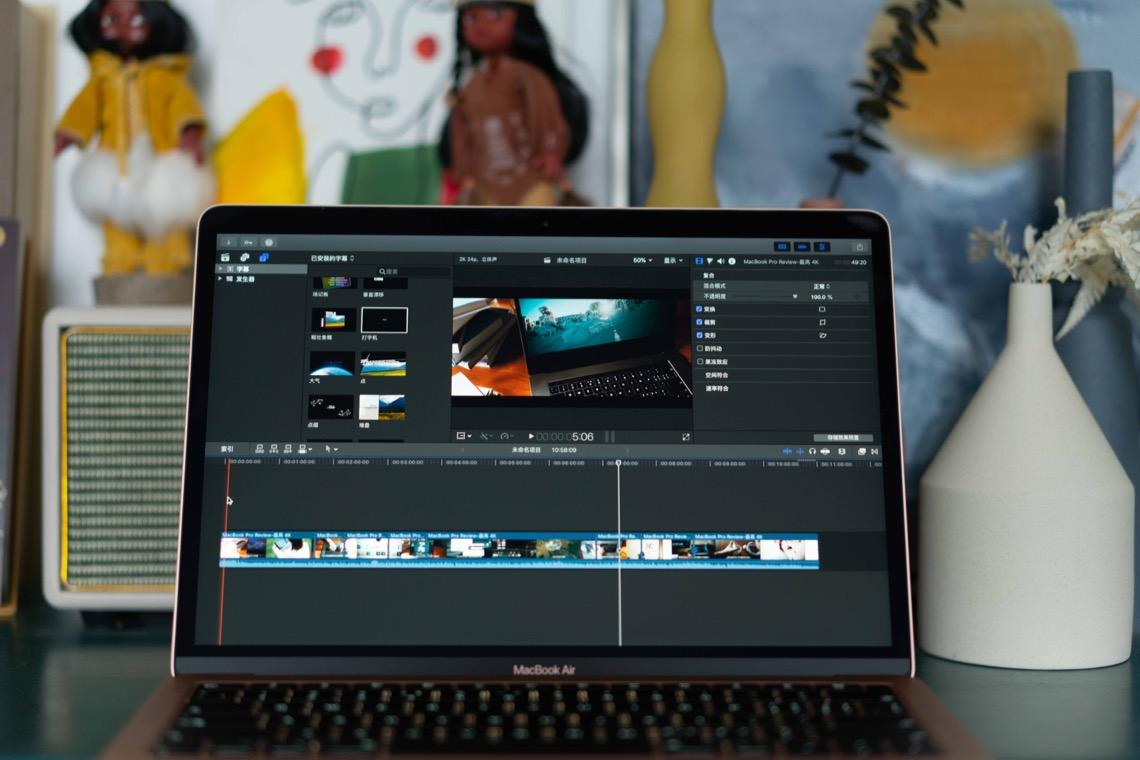Click the Crop on-screen control icon
The width and height of the screenshot is (1140, 760).
[822, 322]
